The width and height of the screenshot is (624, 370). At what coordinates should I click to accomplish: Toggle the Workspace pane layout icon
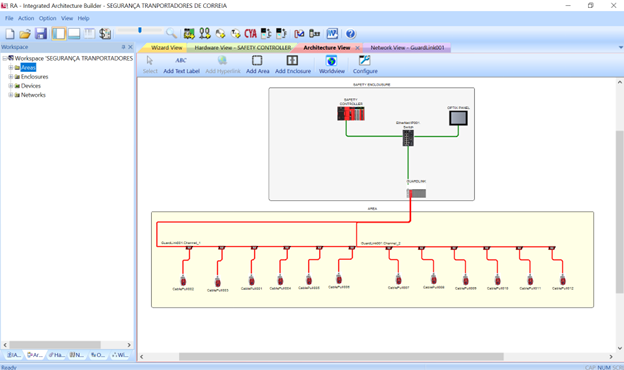tap(58, 34)
